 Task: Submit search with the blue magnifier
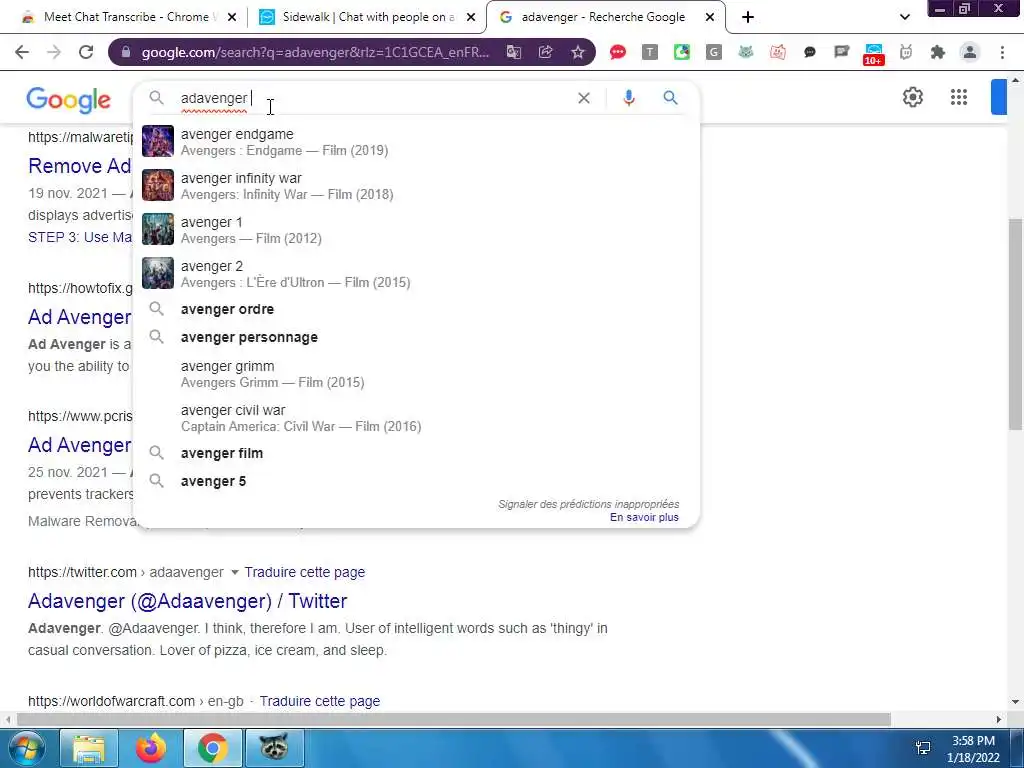tap(670, 98)
